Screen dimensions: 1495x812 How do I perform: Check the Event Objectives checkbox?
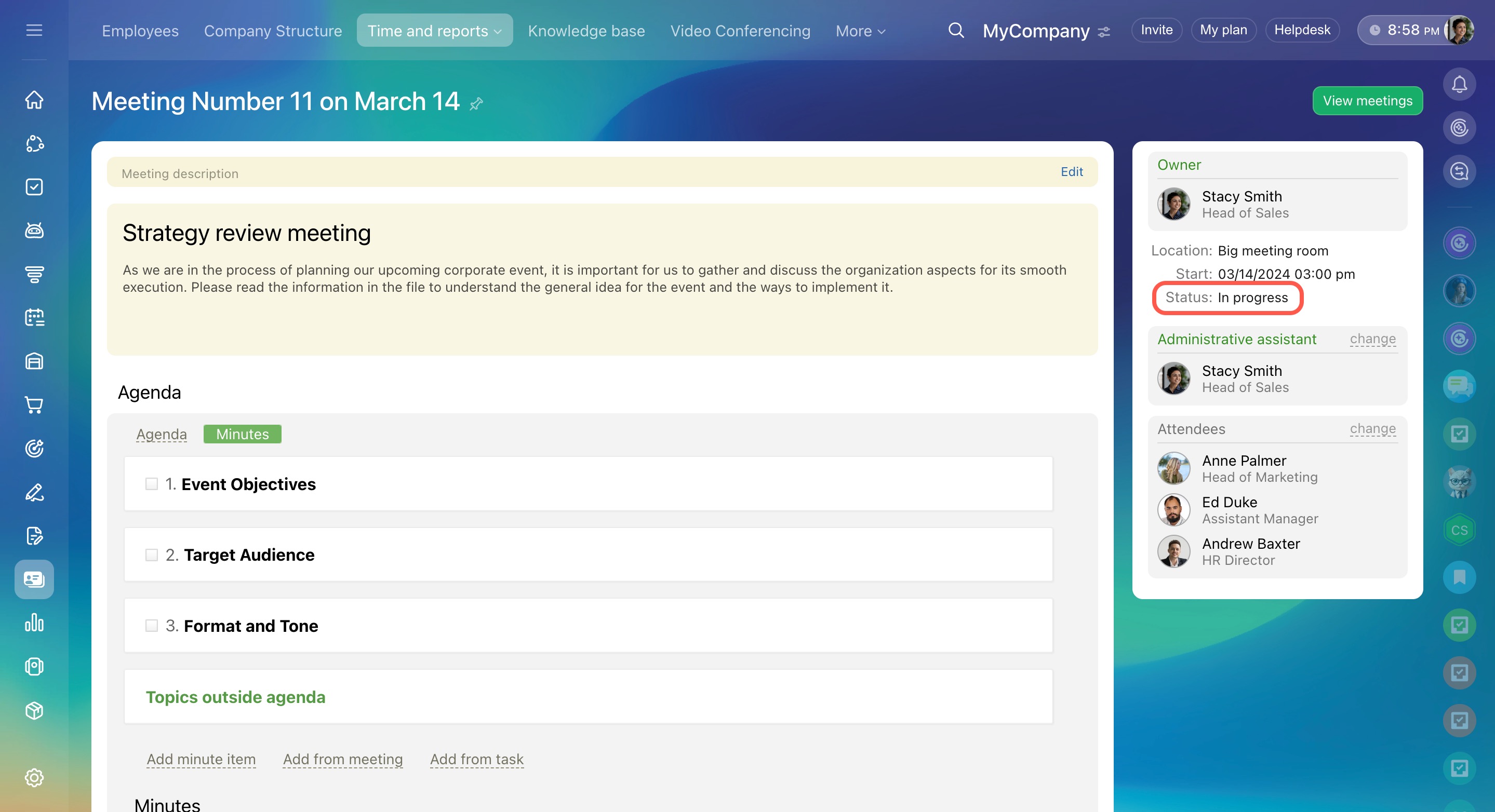tap(152, 484)
